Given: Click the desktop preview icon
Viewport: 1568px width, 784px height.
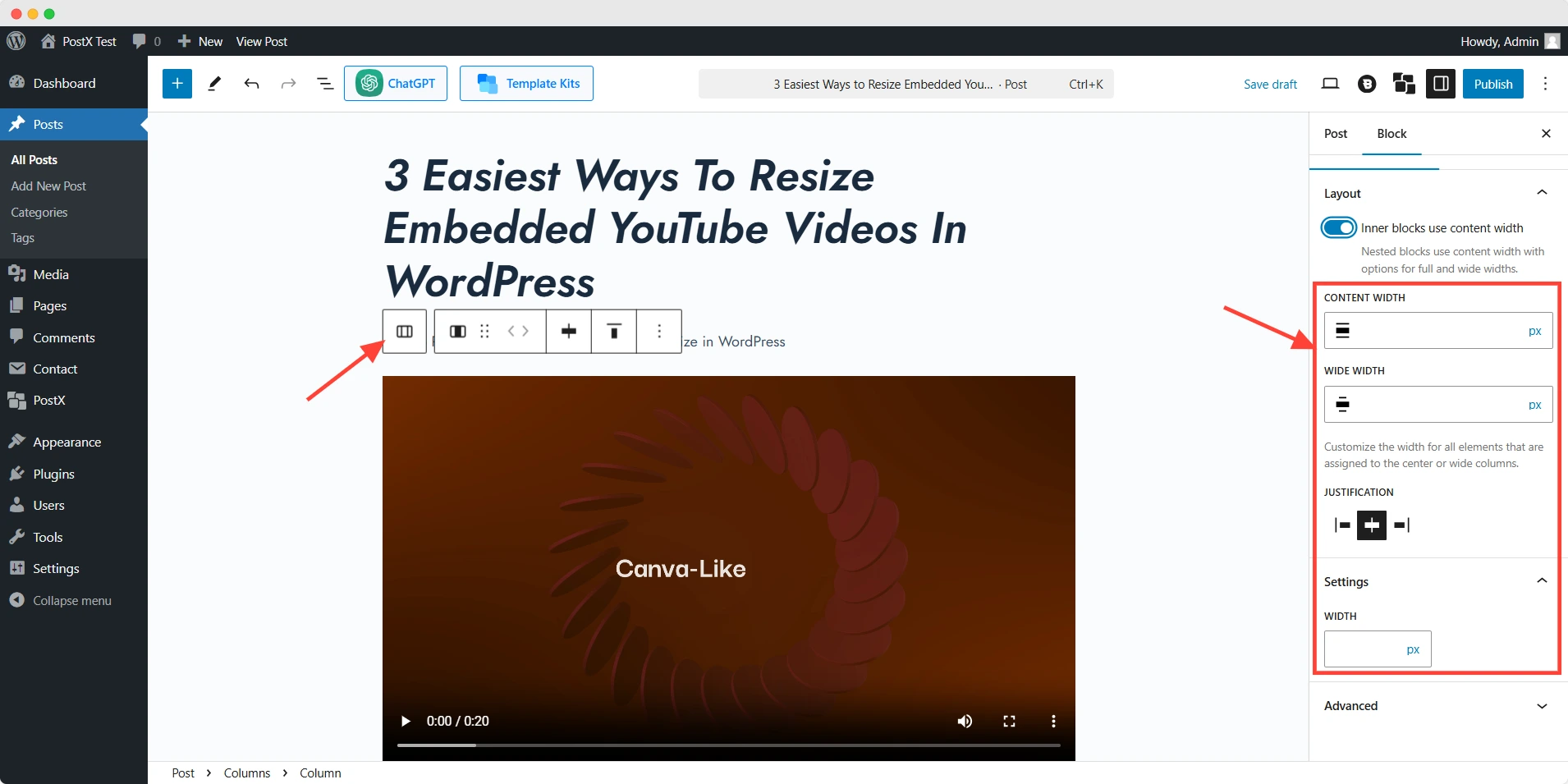Looking at the screenshot, I should click(x=1330, y=84).
